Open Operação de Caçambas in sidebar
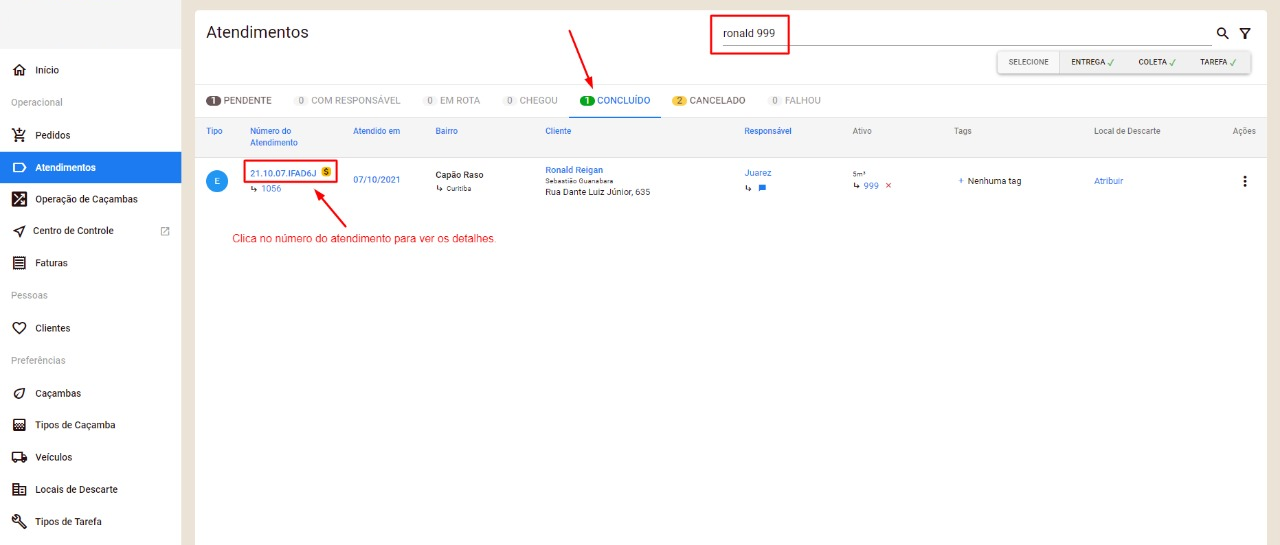Viewport: 1280px width, 545px height. click(x=86, y=199)
